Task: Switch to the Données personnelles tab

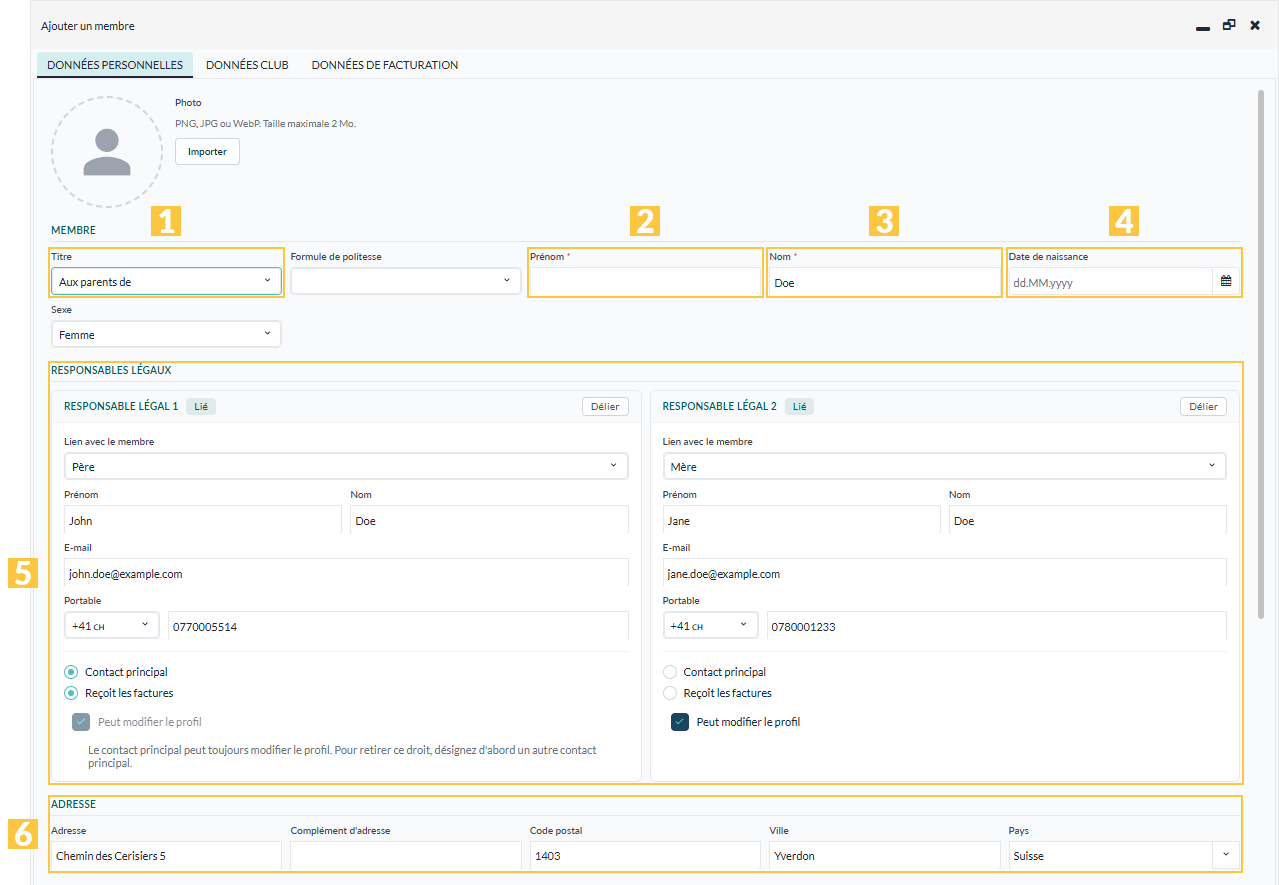Action: pos(115,65)
